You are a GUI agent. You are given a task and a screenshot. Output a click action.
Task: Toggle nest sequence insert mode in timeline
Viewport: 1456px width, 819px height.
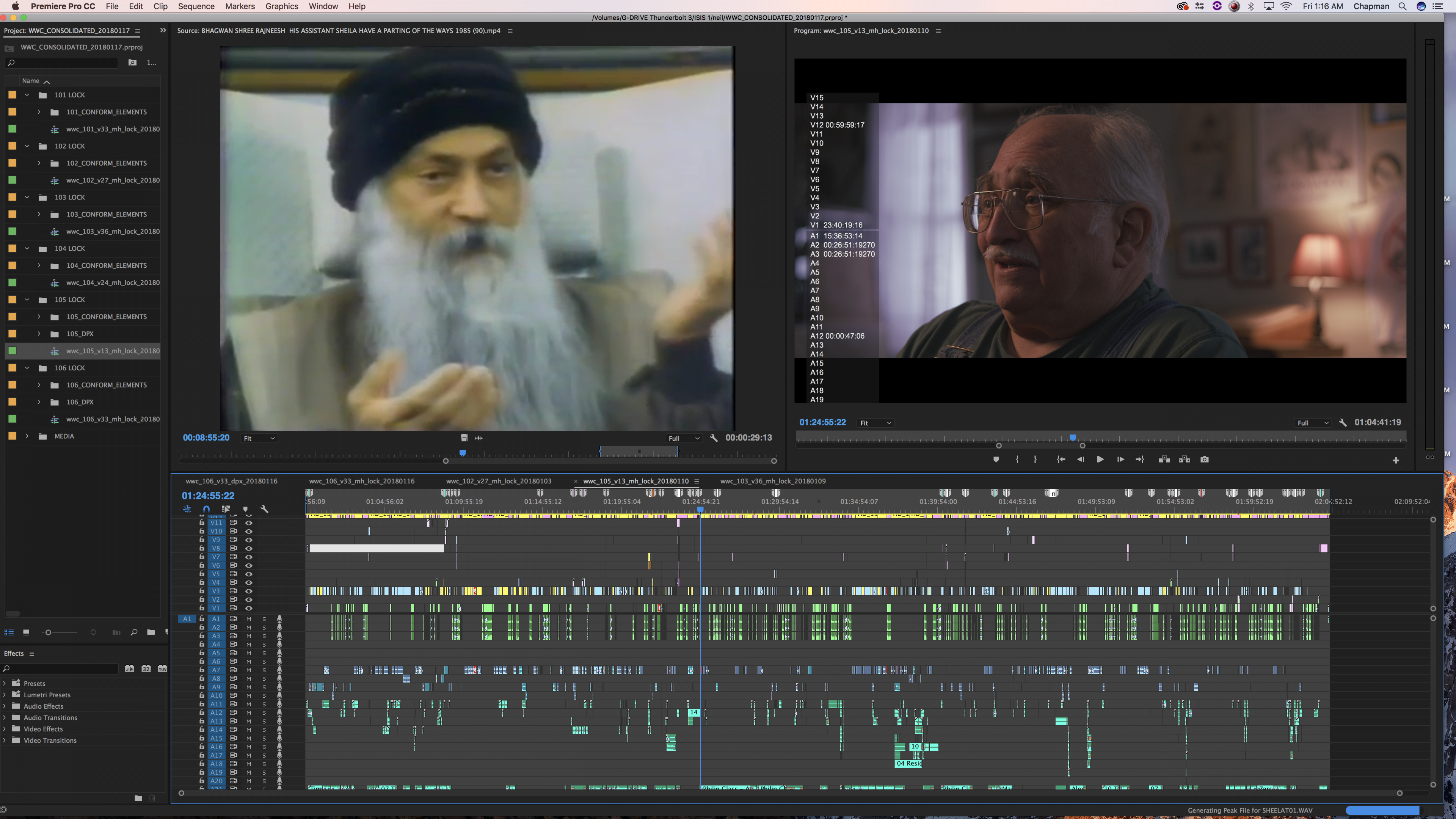pos(187,509)
